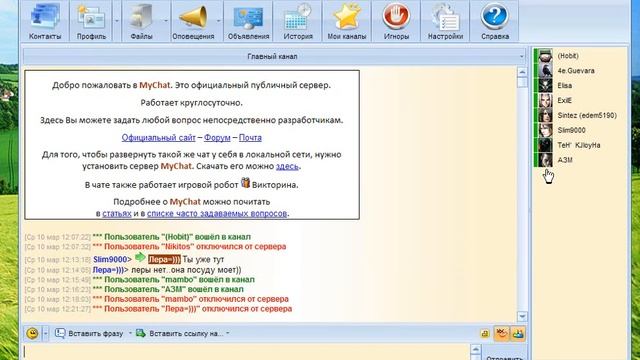The width and height of the screenshot is (640, 360).
Task: Expand the Оповещения dropdown arrow
Action: [x=219, y=21]
